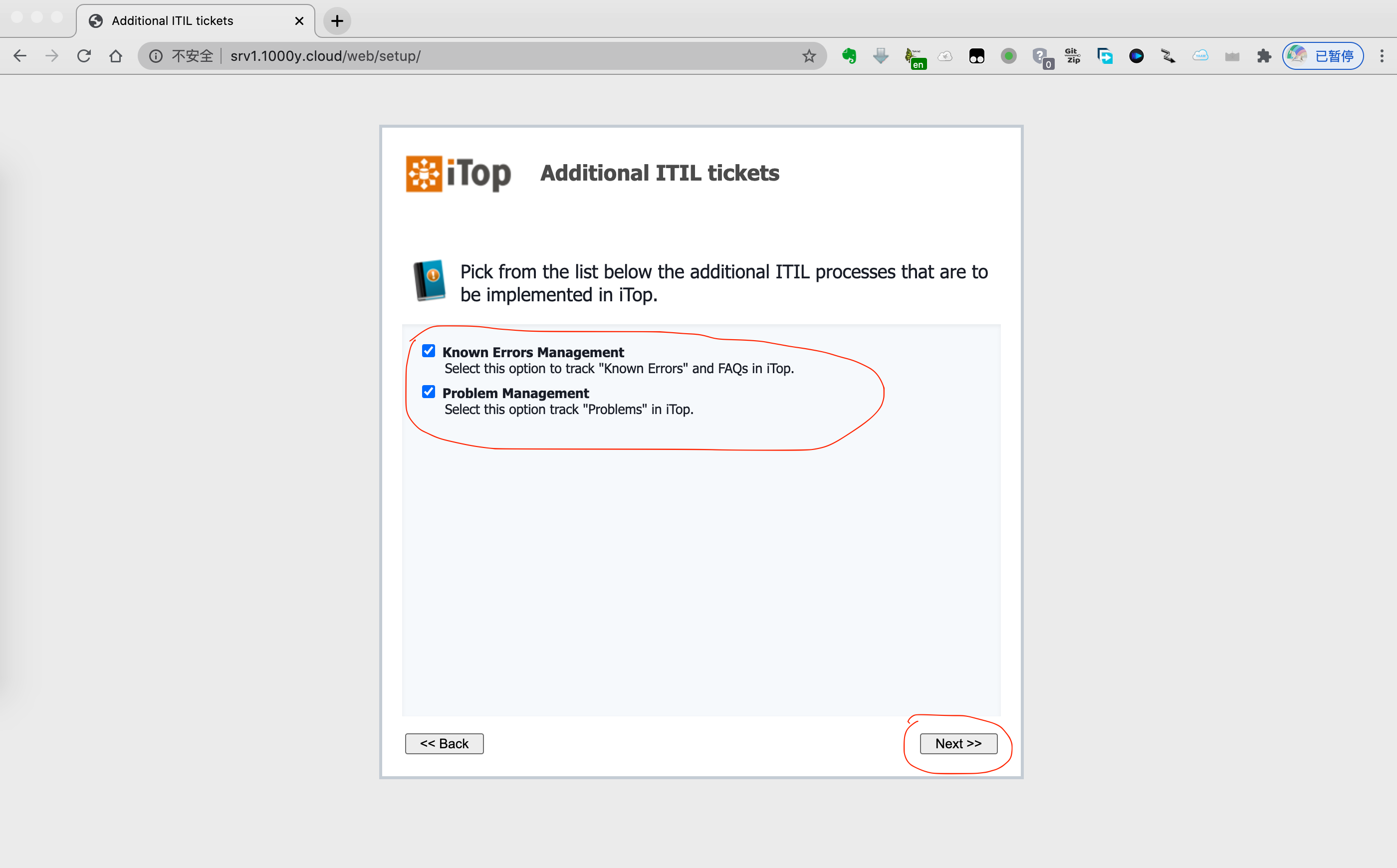This screenshot has width=1397, height=868.
Task: Open the question-mark extension with 0 badge
Action: 1042,57
